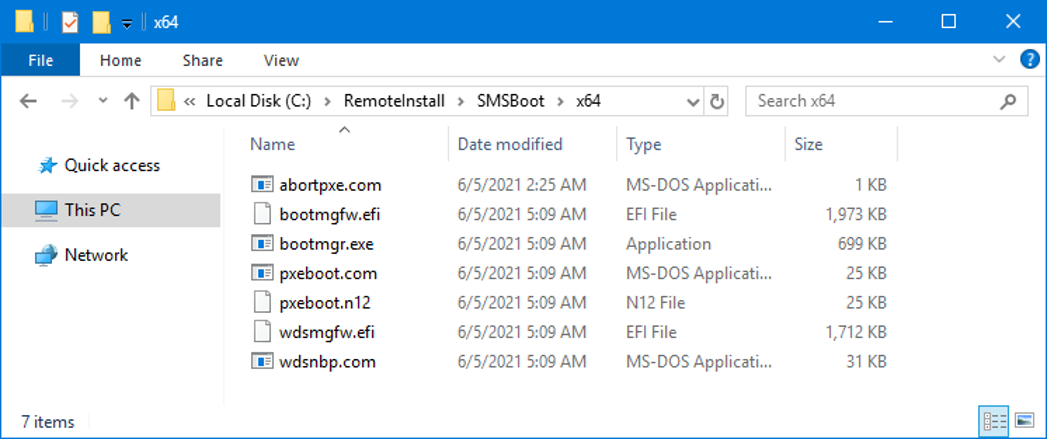The height and width of the screenshot is (440, 1048).
Task: Open the Share ribbon tab
Action: 203,60
